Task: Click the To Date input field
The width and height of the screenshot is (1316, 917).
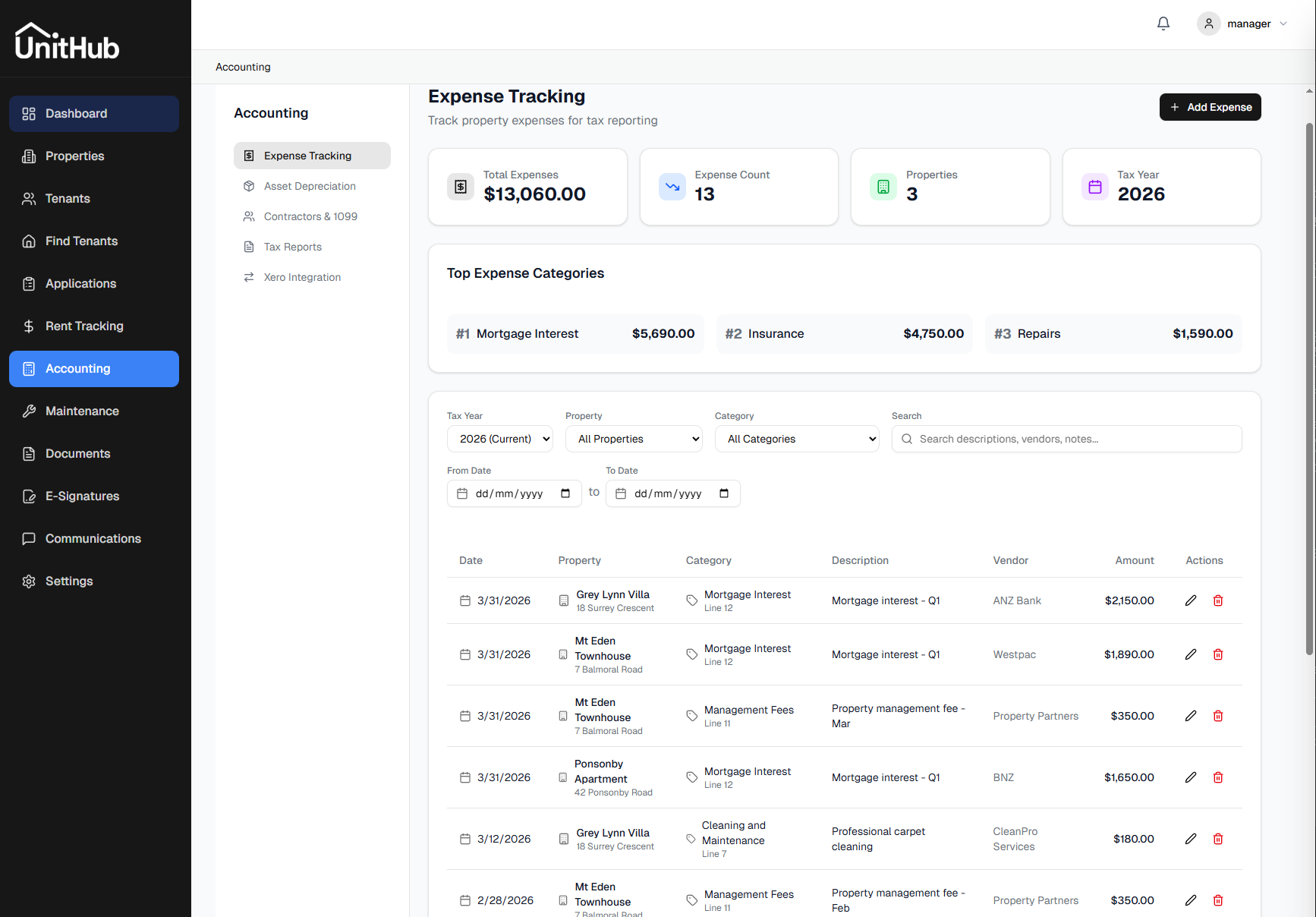Action: pyautogui.click(x=672, y=493)
